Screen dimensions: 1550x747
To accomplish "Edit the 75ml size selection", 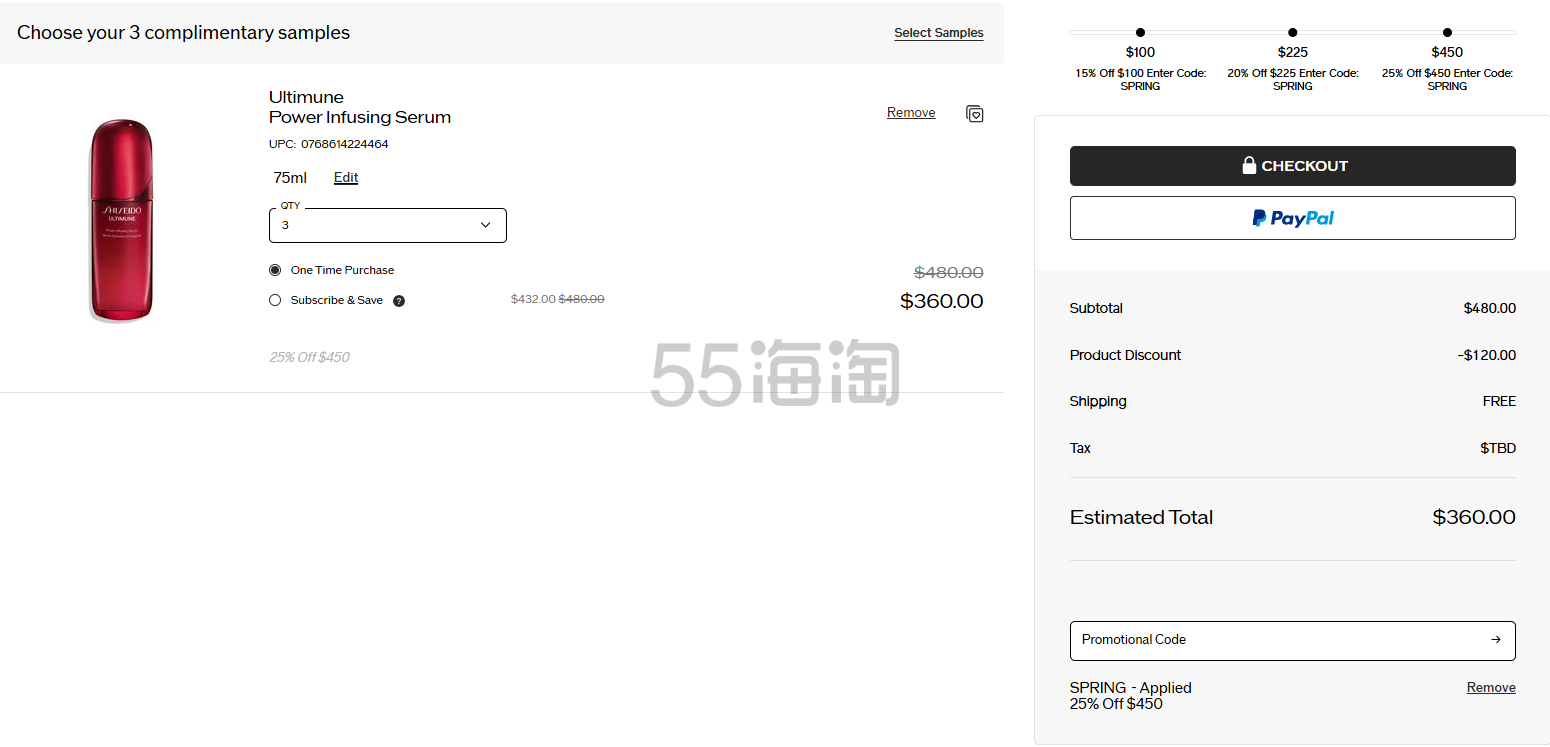I will click(x=346, y=178).
